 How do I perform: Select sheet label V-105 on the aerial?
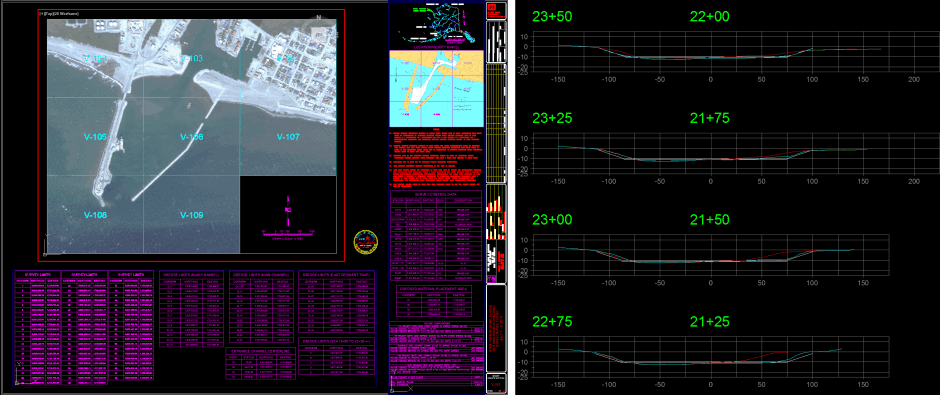click(95, 137)
